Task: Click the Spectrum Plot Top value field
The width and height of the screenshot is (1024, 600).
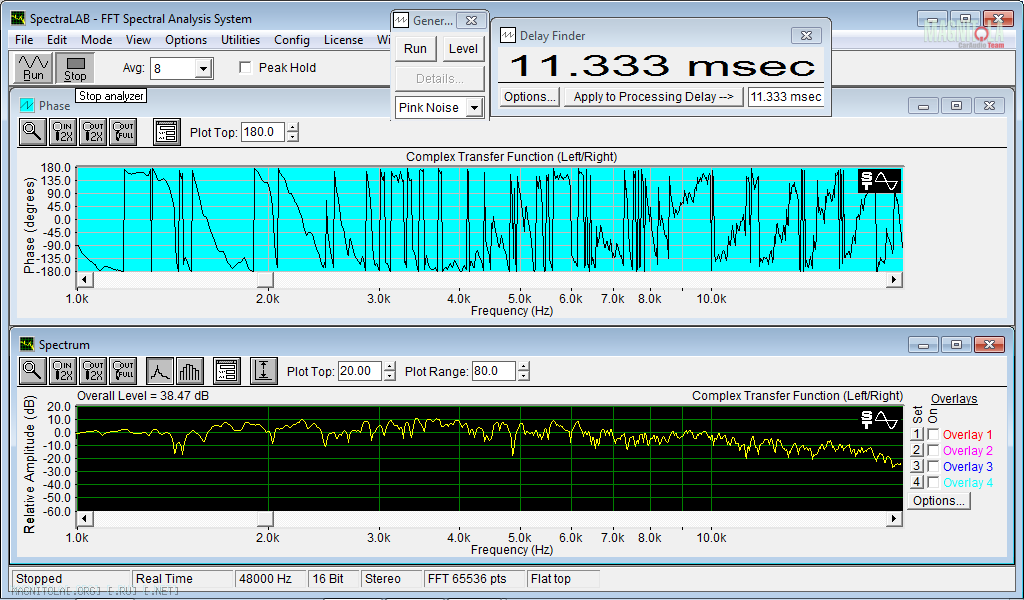Action: click(x=360, y=371)
